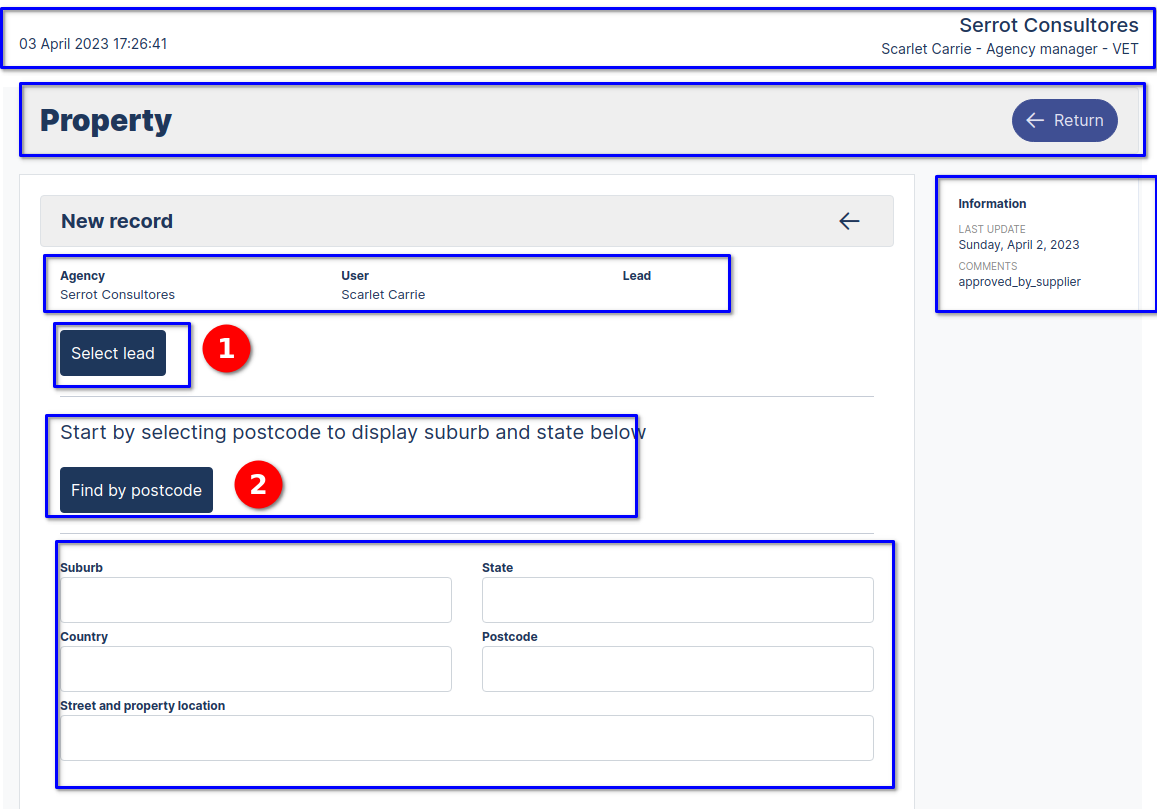This screenshot has width=1157, height=809.
Task: Select the left arrow next to New record
Action: [849, 222]
